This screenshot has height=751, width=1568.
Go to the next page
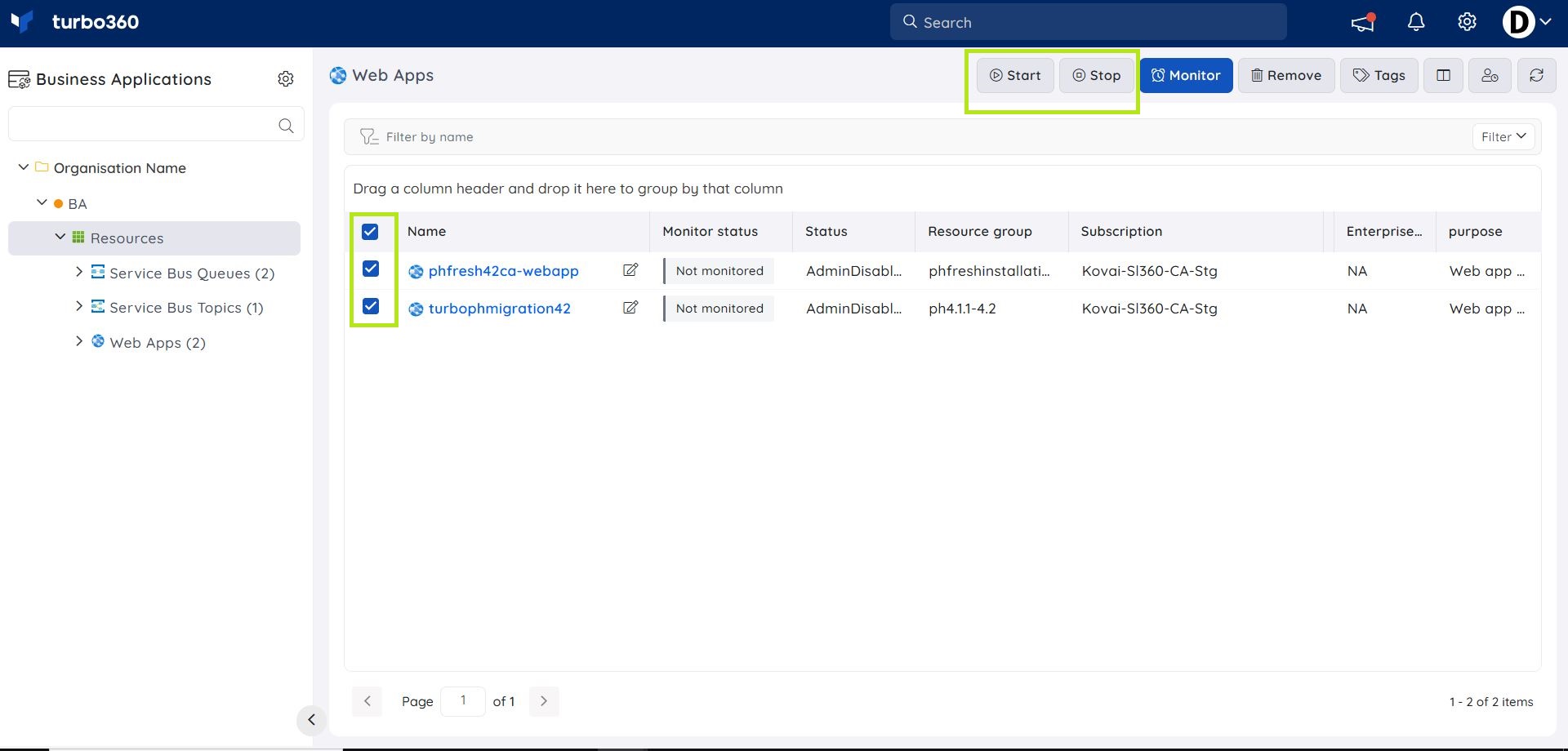coord(544,701)
